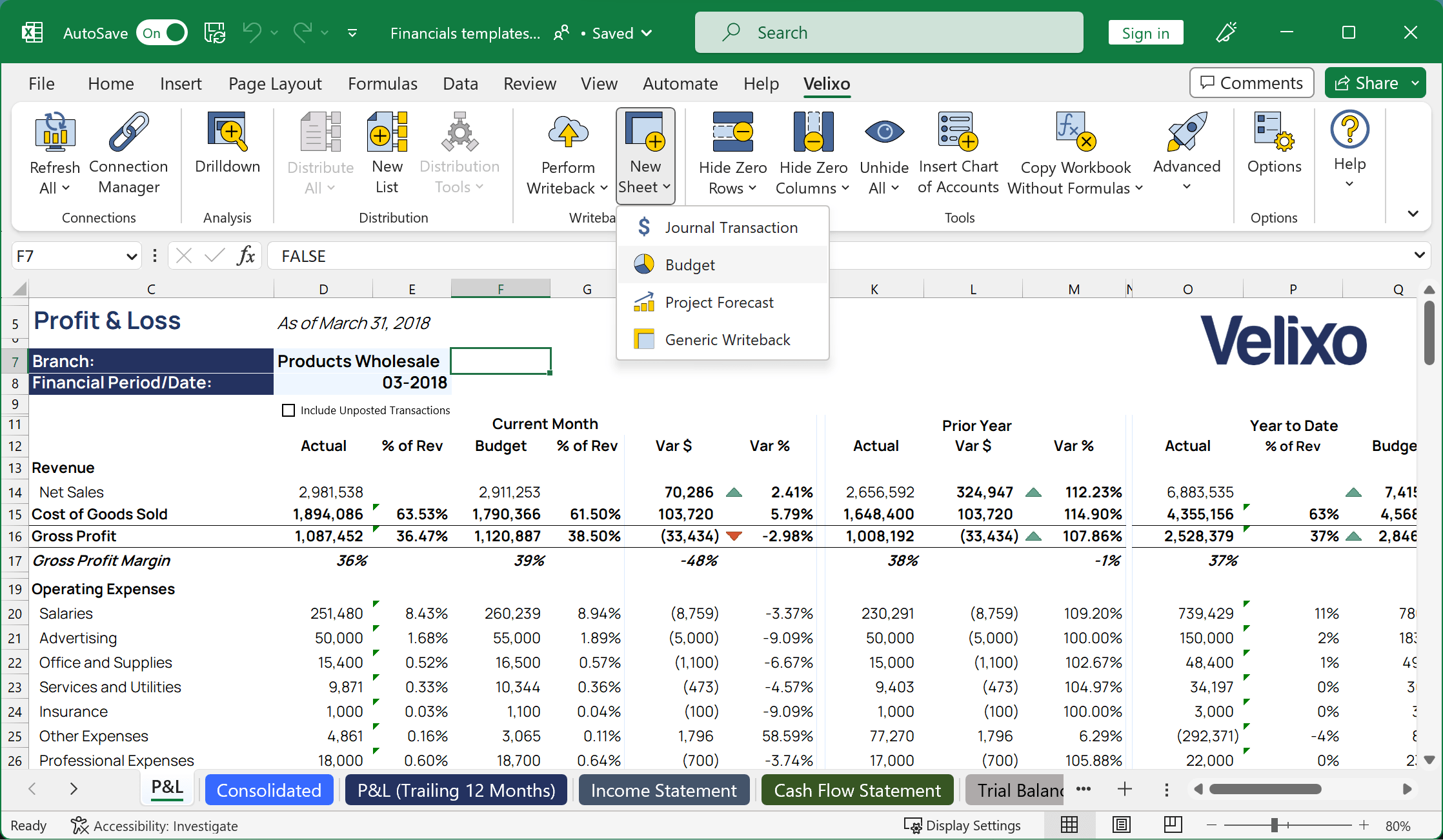Check Include Unposted Transactions box
Image resolution: width=1443 pixels, height=840 pixels.
pos(288,410)
